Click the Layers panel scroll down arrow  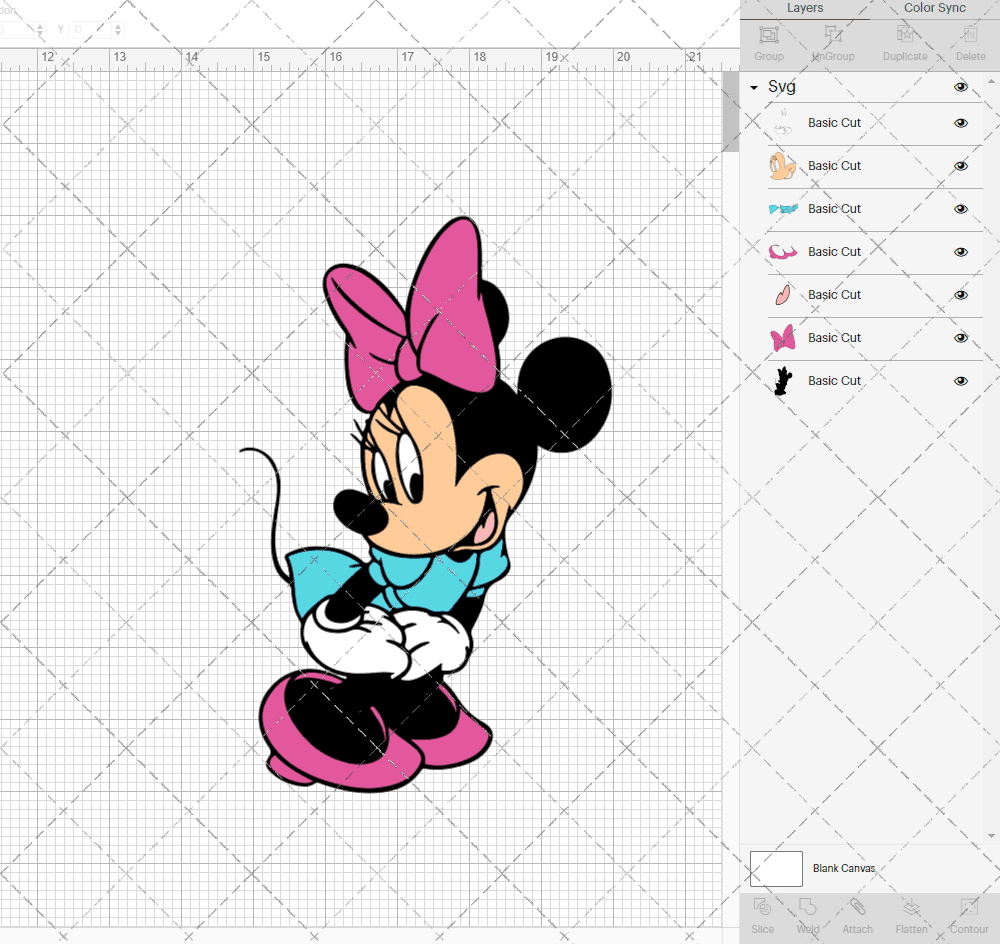pyautogui.click(x=990, y=836)
